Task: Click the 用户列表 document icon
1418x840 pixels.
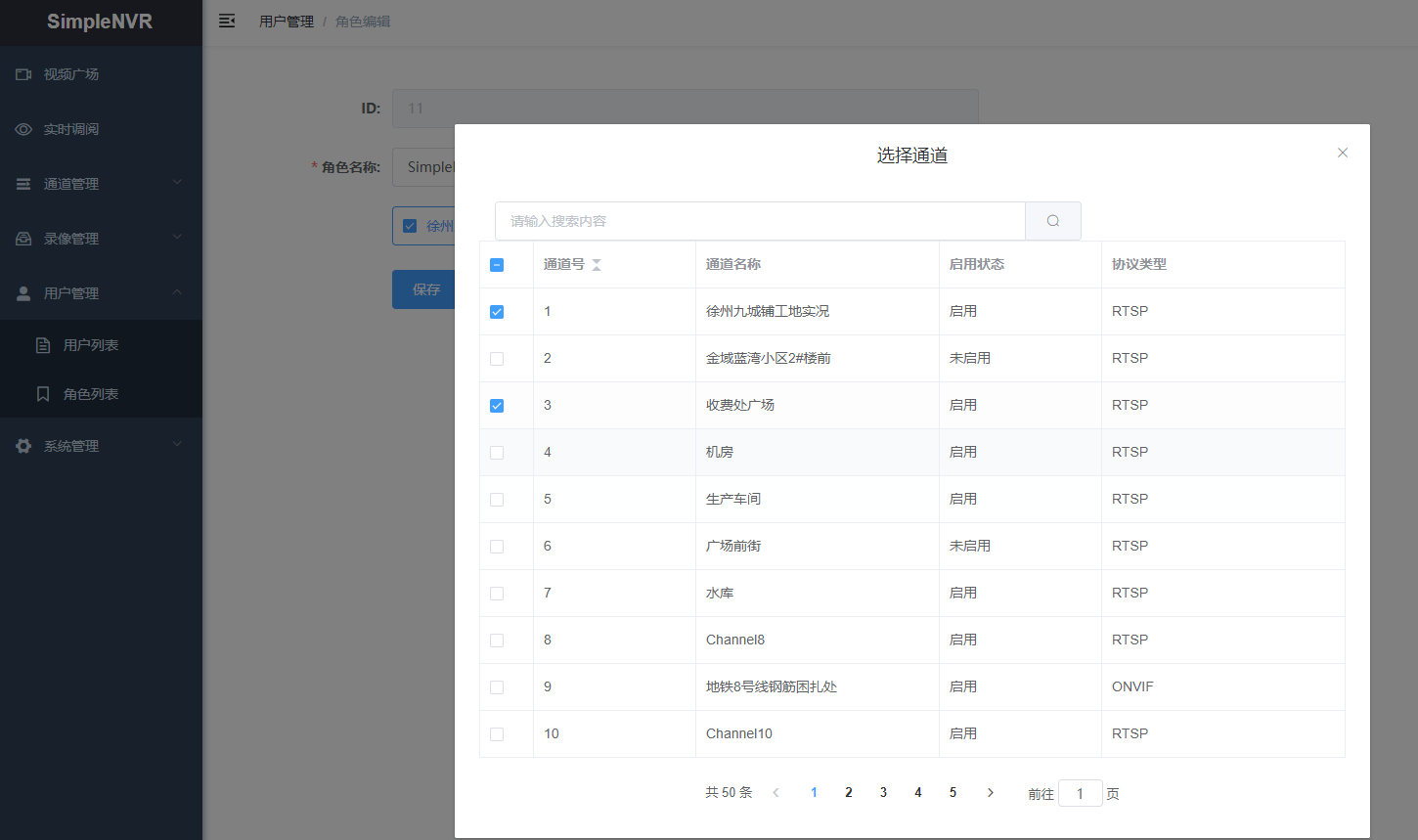Action: click(x=43, y=345)
